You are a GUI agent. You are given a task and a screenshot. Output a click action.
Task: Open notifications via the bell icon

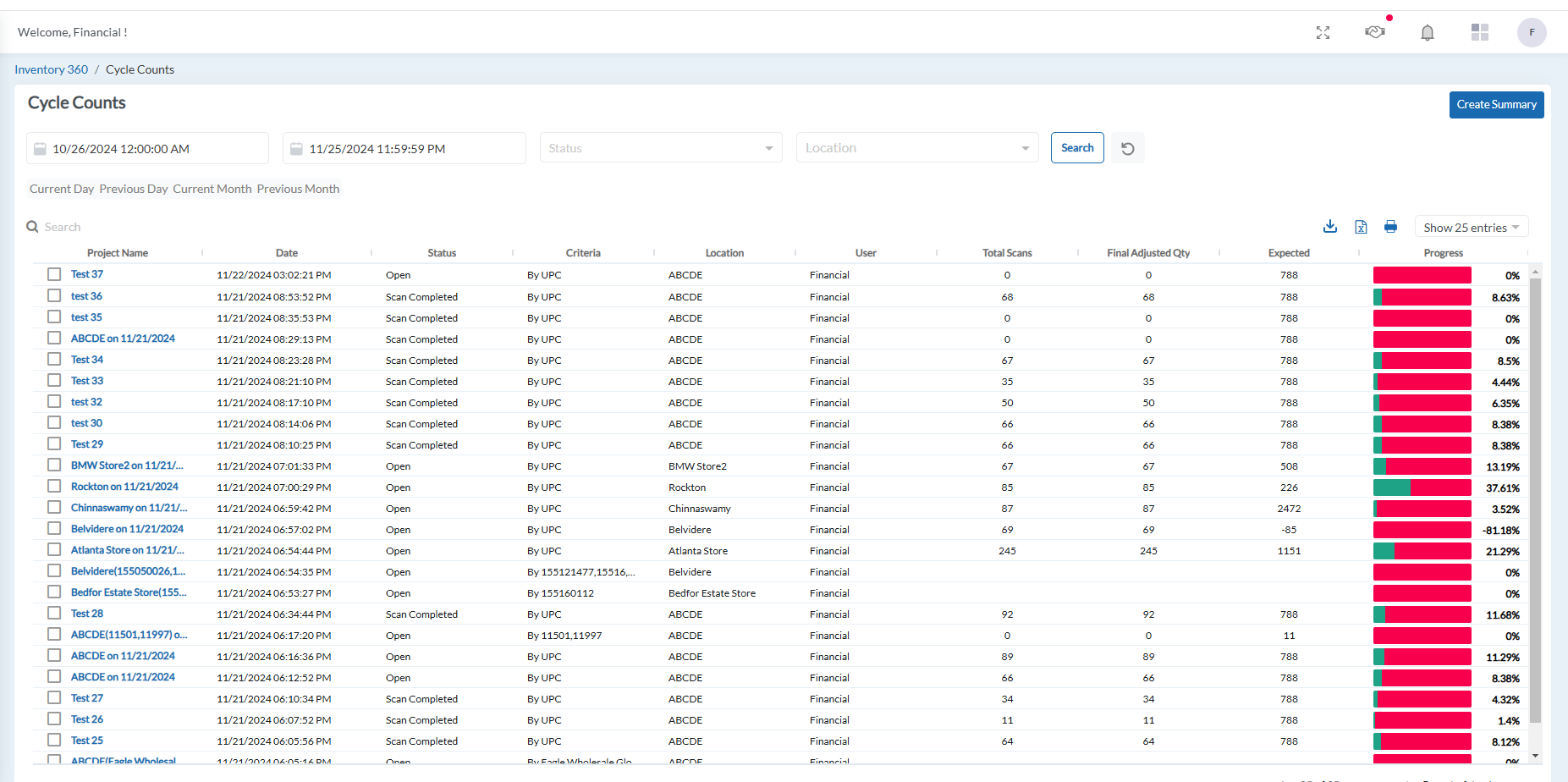pyautogui.click(x=1428, y=32)
